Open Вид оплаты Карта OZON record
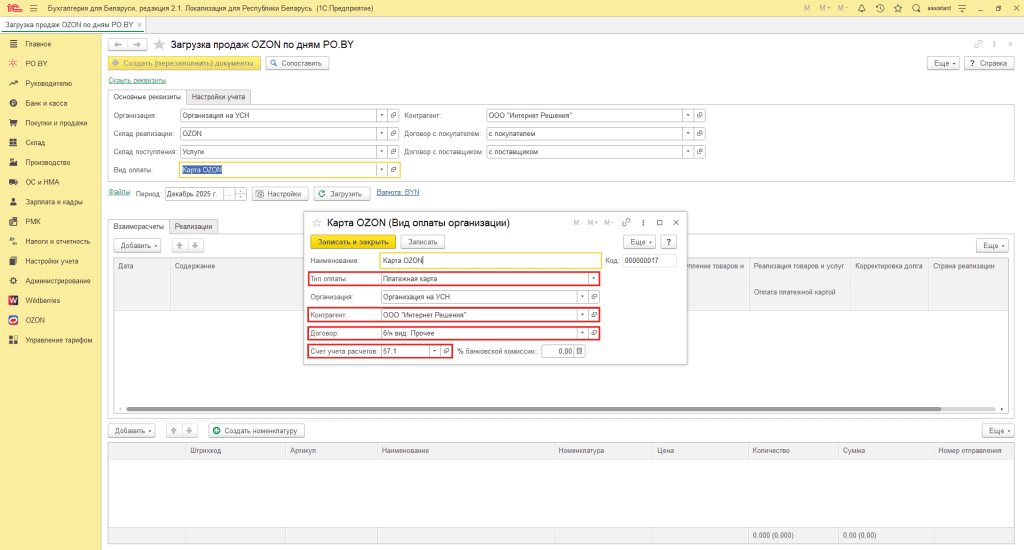The width and height of the screenshot is (1024, 550). tap(393, 170)
